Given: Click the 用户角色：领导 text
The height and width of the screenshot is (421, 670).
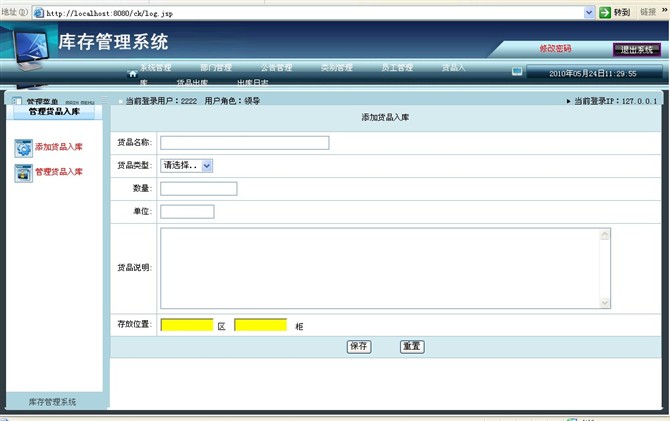Looking at the screenshot, I should [232, 101].
